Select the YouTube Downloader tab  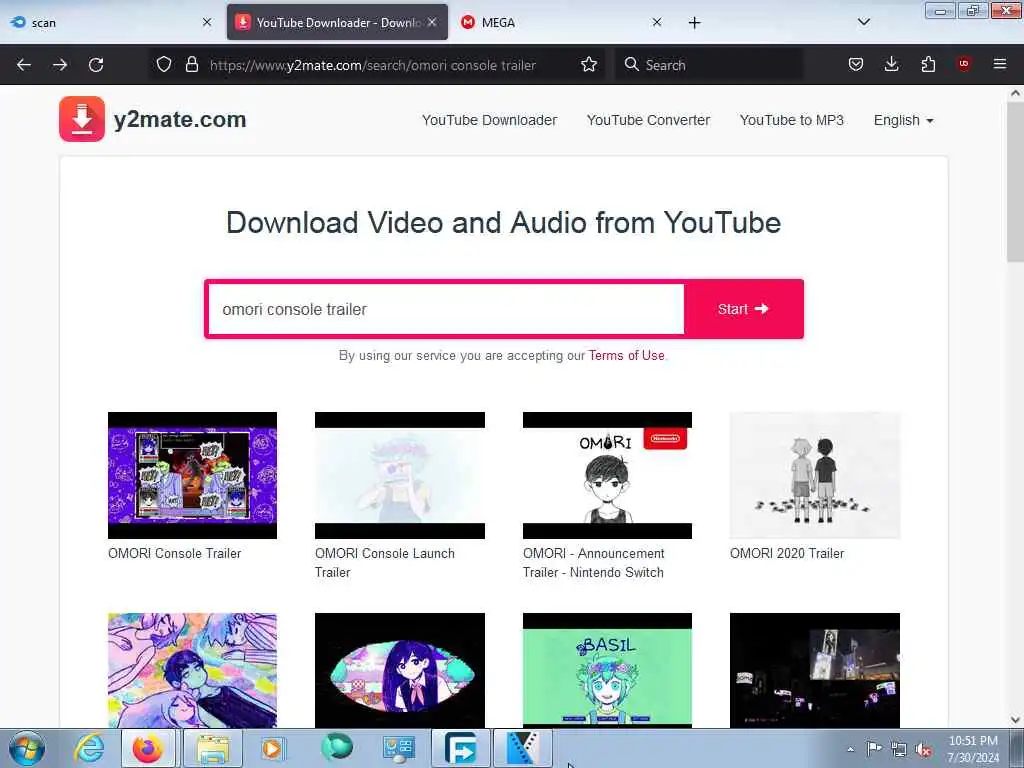point(337,22)
